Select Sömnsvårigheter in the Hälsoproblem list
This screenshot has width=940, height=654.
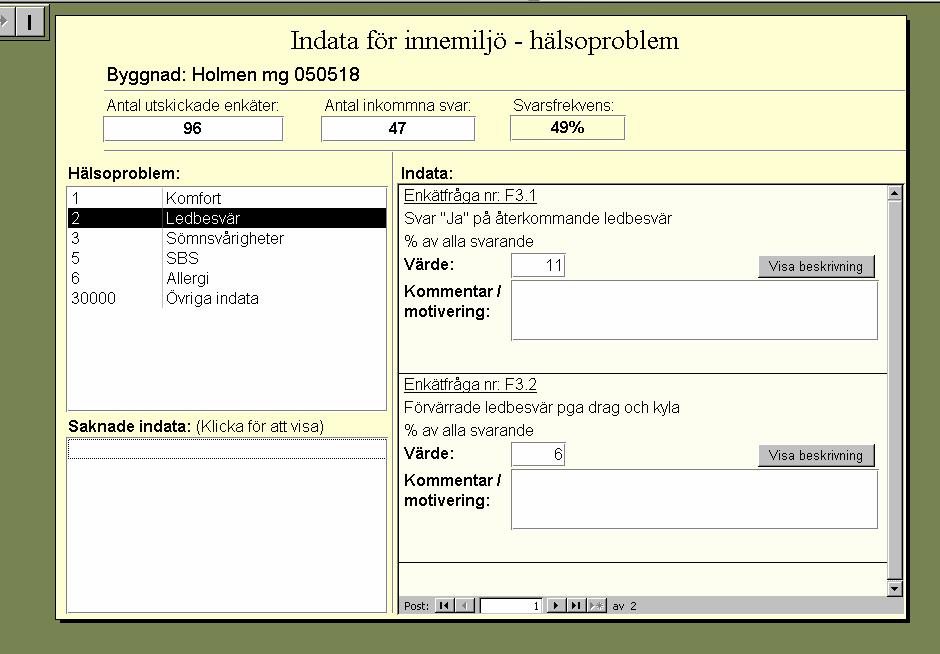point(227,238)
